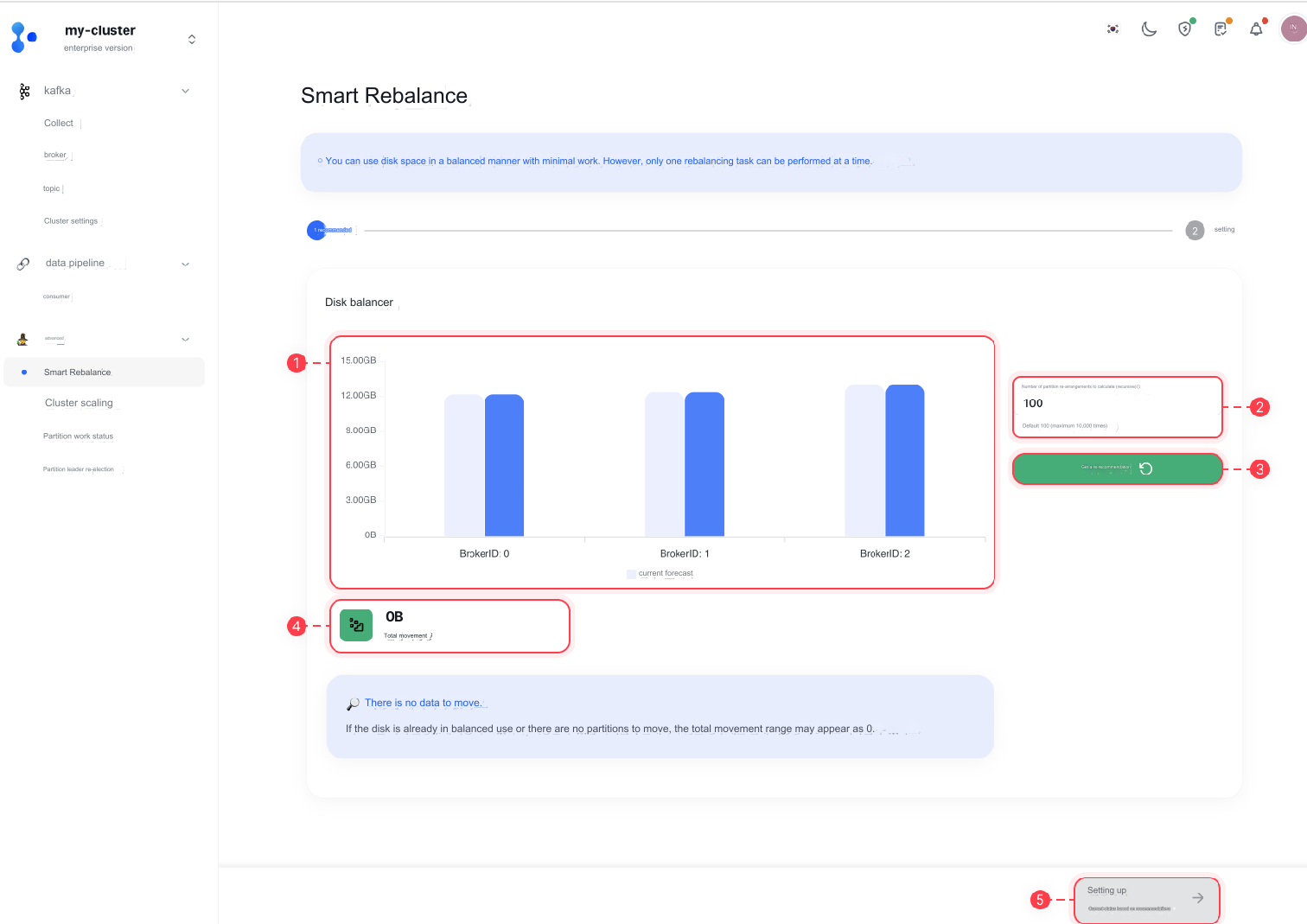The width and height of the screenshot is (1307, 924).
Task: Collapse the data pipeline section chevron
Action: coord(185,264)
